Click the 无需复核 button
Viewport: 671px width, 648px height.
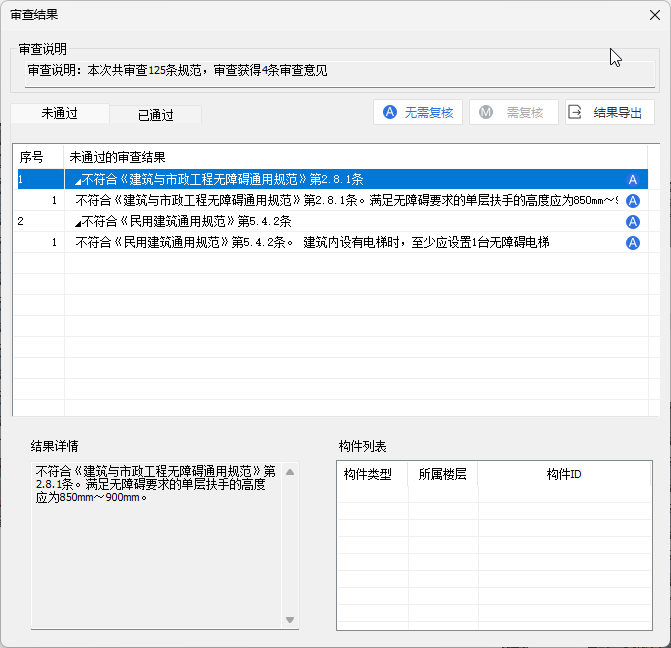(418, 112)
